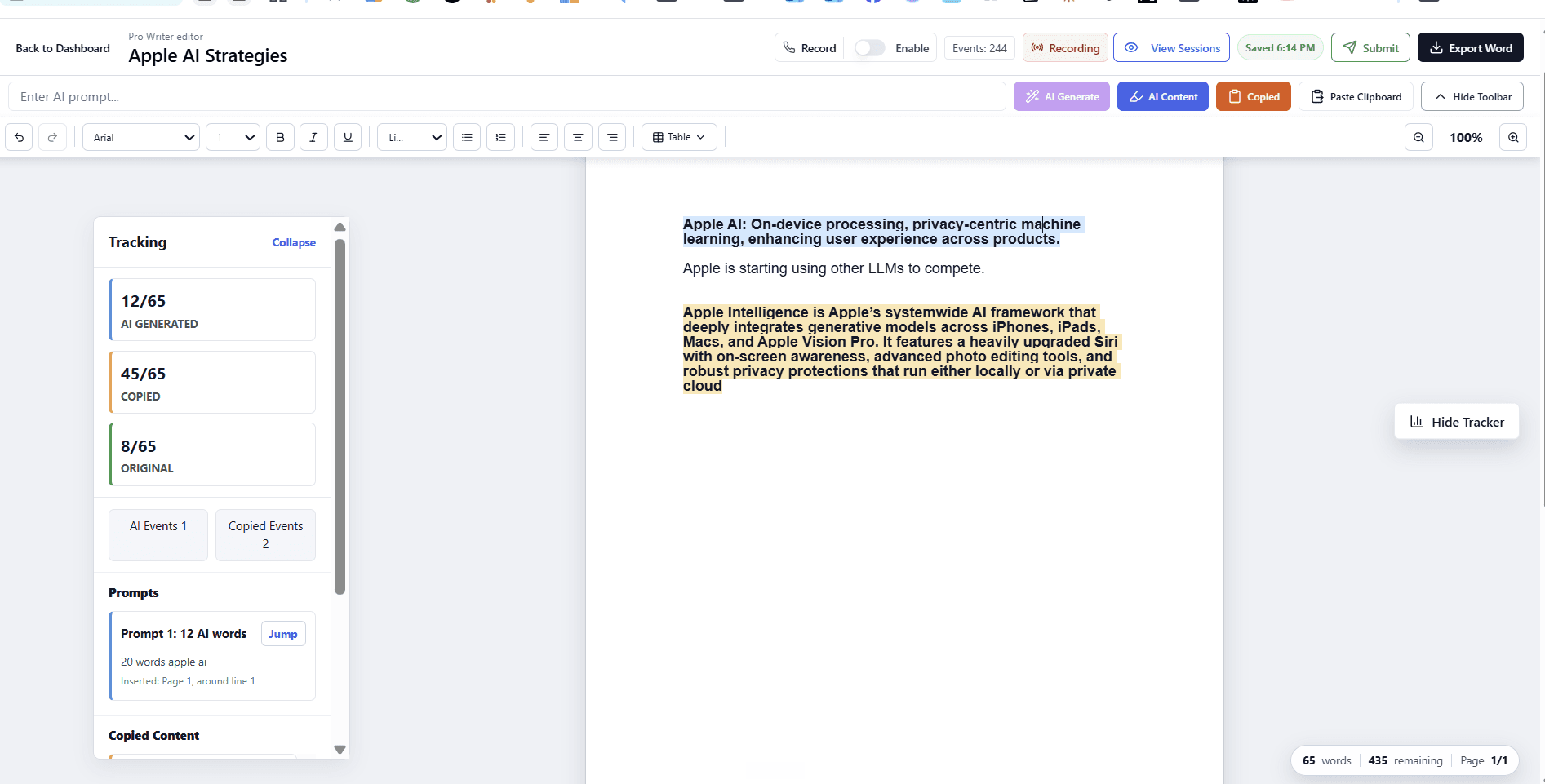Redo the last undone edit

(53, 137)
